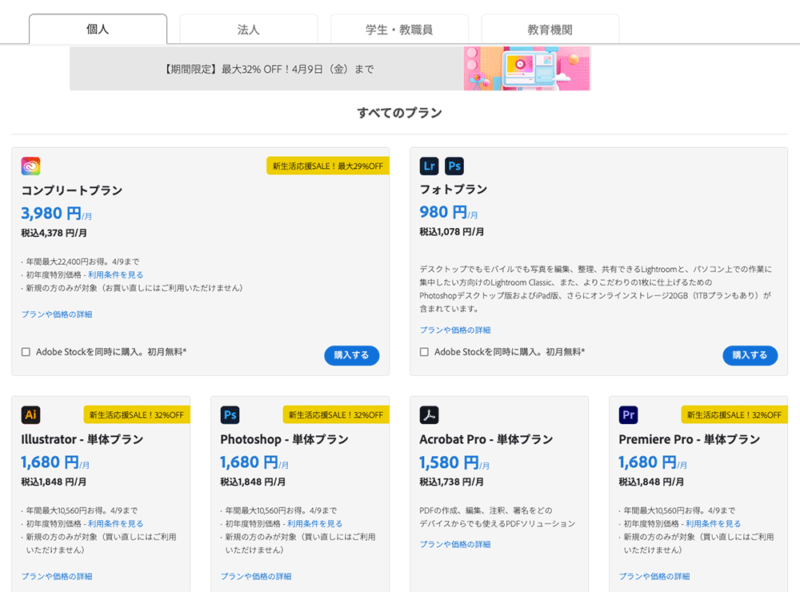Open 利用条件を見る link on Photoshop 単体プラン card

(315, 524)
